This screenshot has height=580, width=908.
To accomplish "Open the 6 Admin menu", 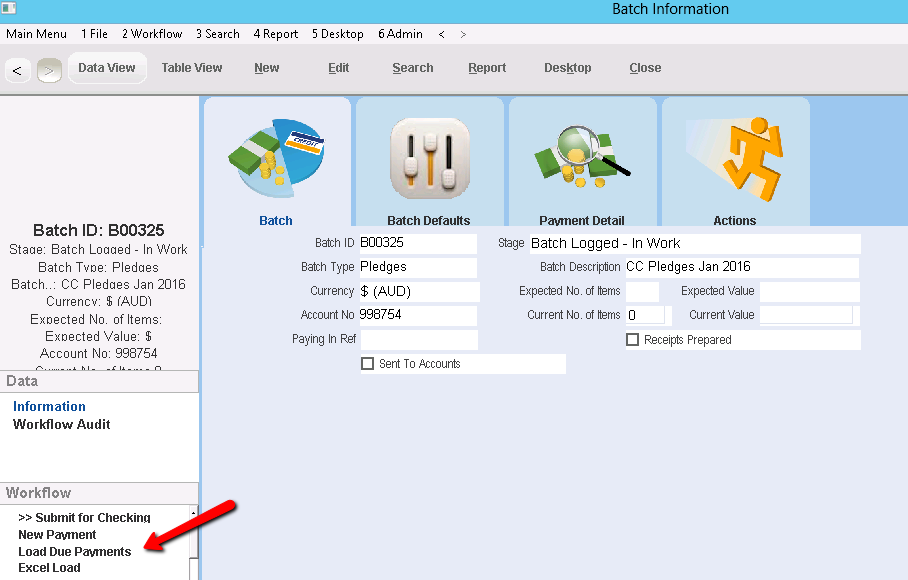I will point(400,34).
